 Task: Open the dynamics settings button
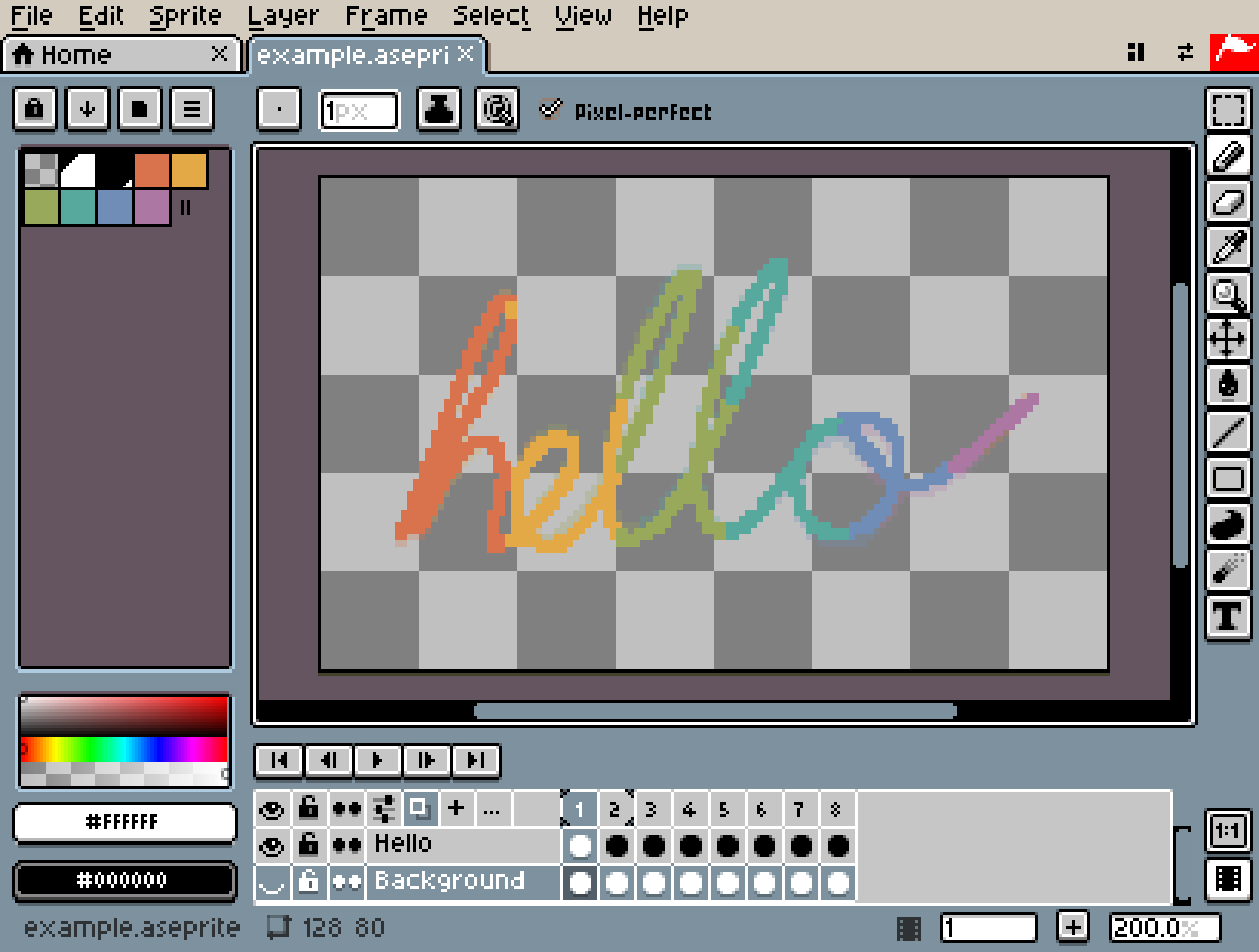[x=497, y=110]
